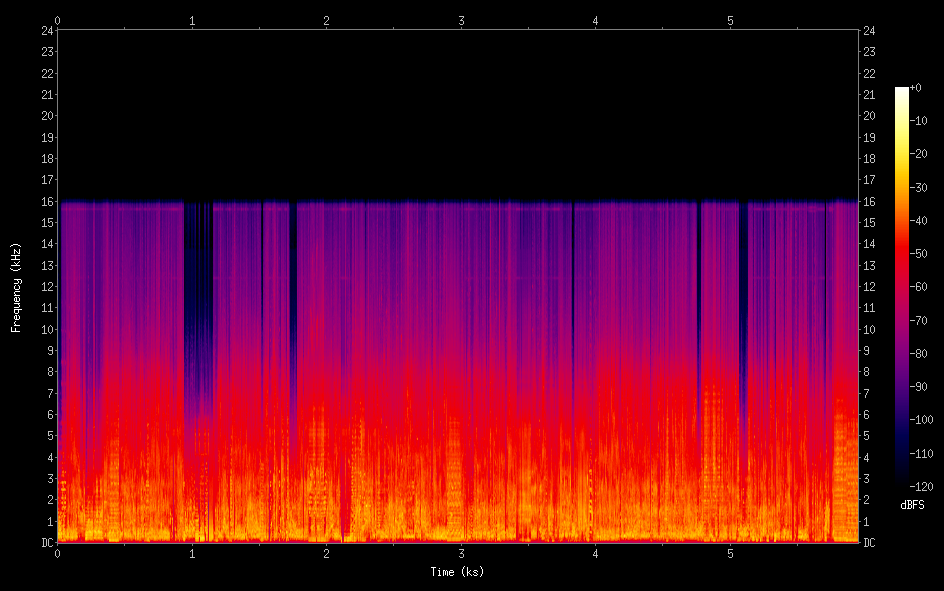Screen dimensions: 944x591
Task: Click the "20" kHz label on the right axis
Action: tap(870, 116)
